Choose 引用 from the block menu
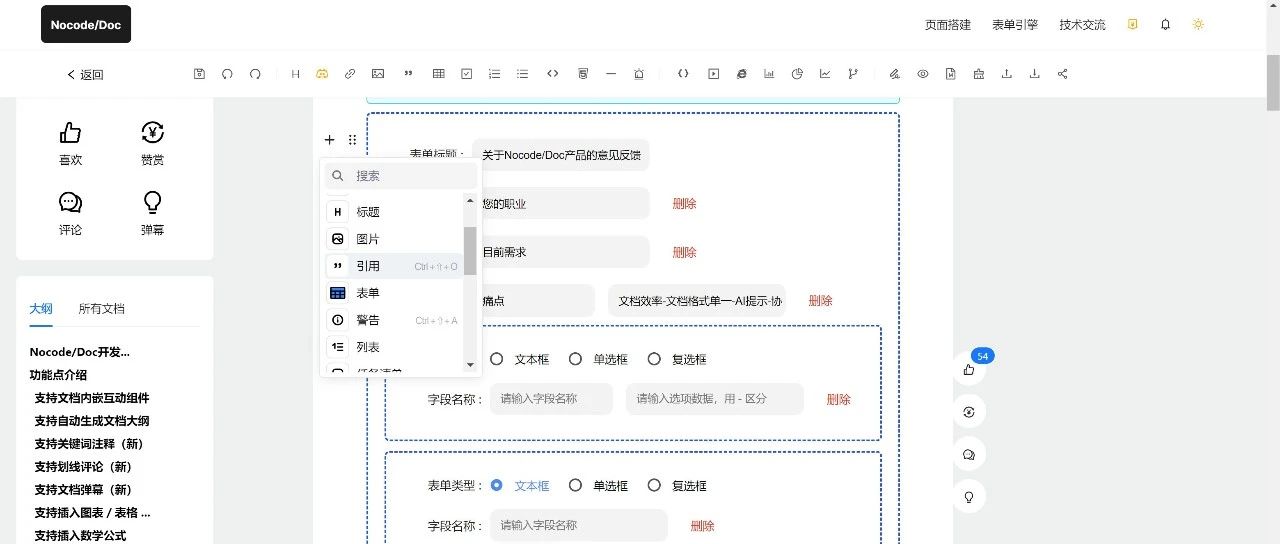The width and height of the screenshot is (1280, 544). [393, 266]
